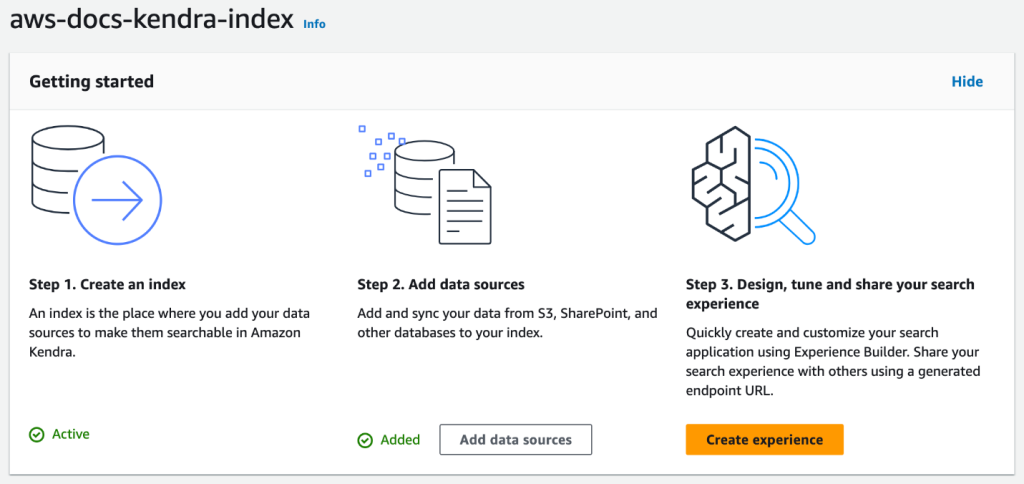1024x484 pixels.
Task: Hide the Getting started panel
Action: [967, 82]
